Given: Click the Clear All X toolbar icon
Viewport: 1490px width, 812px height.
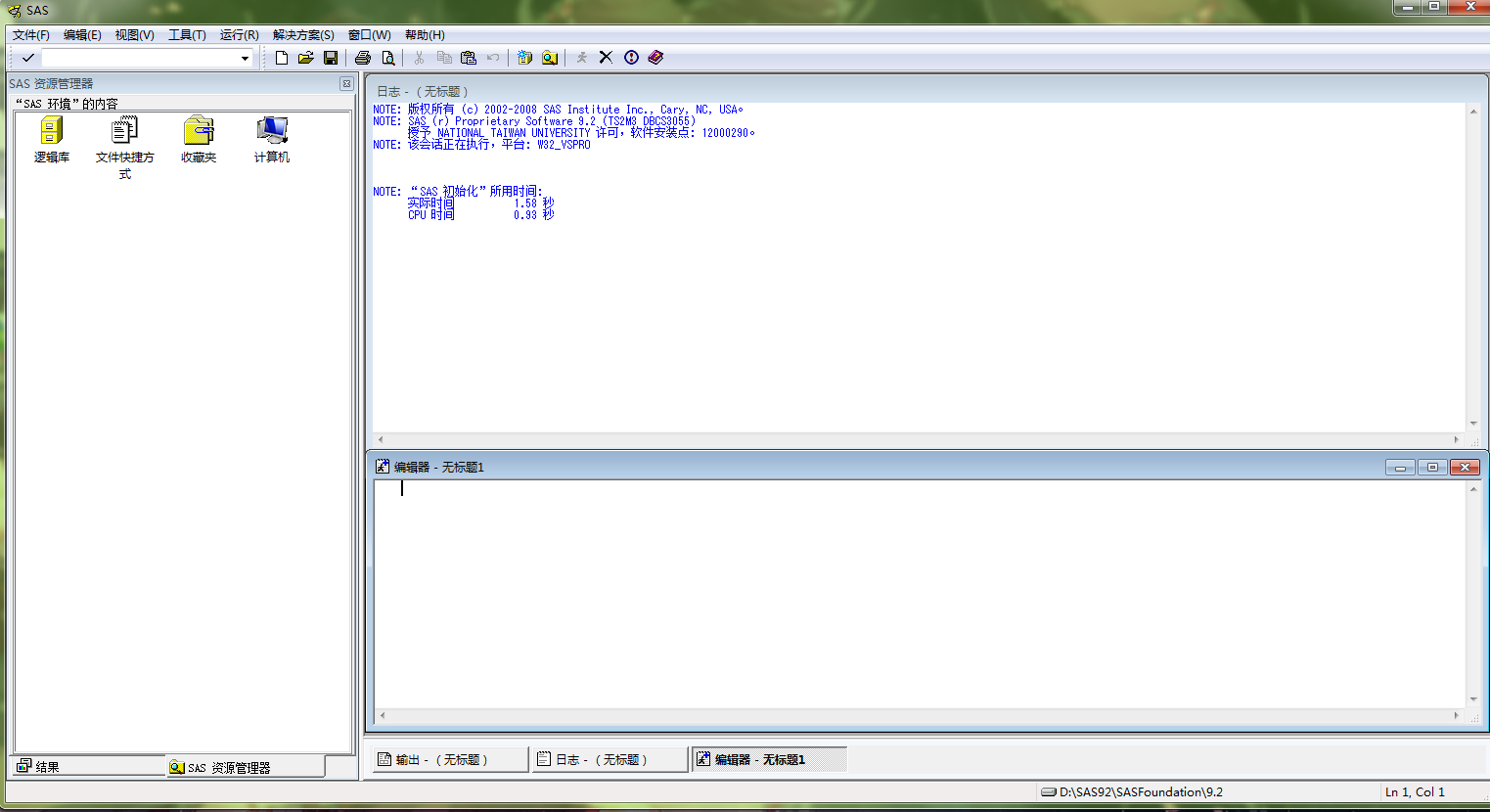Looking at the screenshot, I should point(607,58).
